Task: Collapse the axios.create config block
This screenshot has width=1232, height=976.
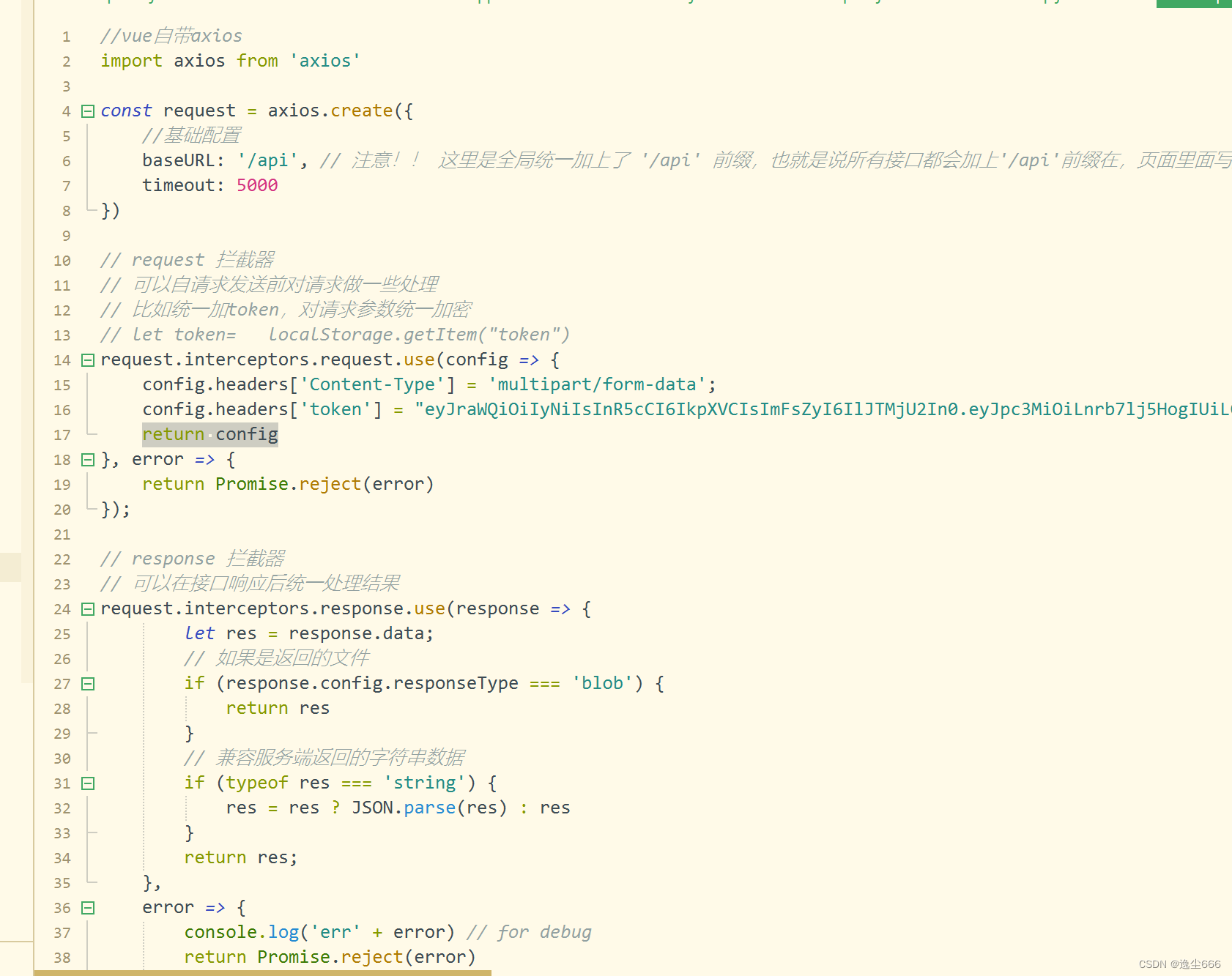Action: pyautogui.click(x=88, y=111)
